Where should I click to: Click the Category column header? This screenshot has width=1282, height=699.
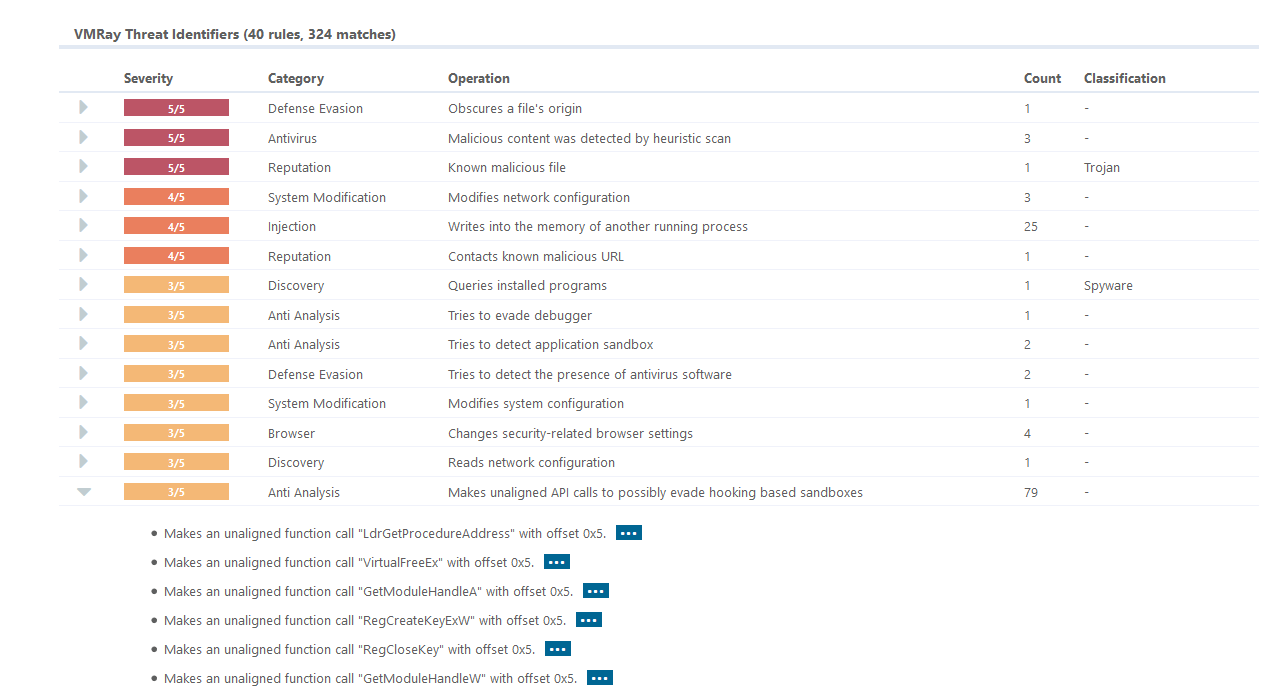(296, 78)
